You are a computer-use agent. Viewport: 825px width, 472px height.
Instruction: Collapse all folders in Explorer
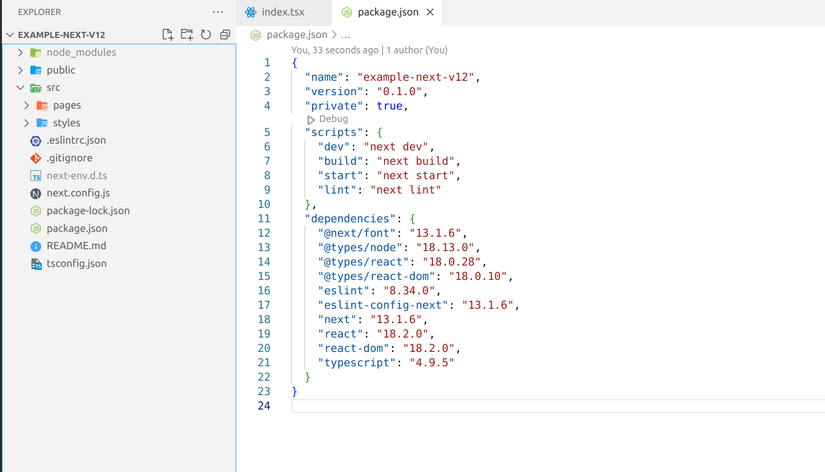point(225,35)
